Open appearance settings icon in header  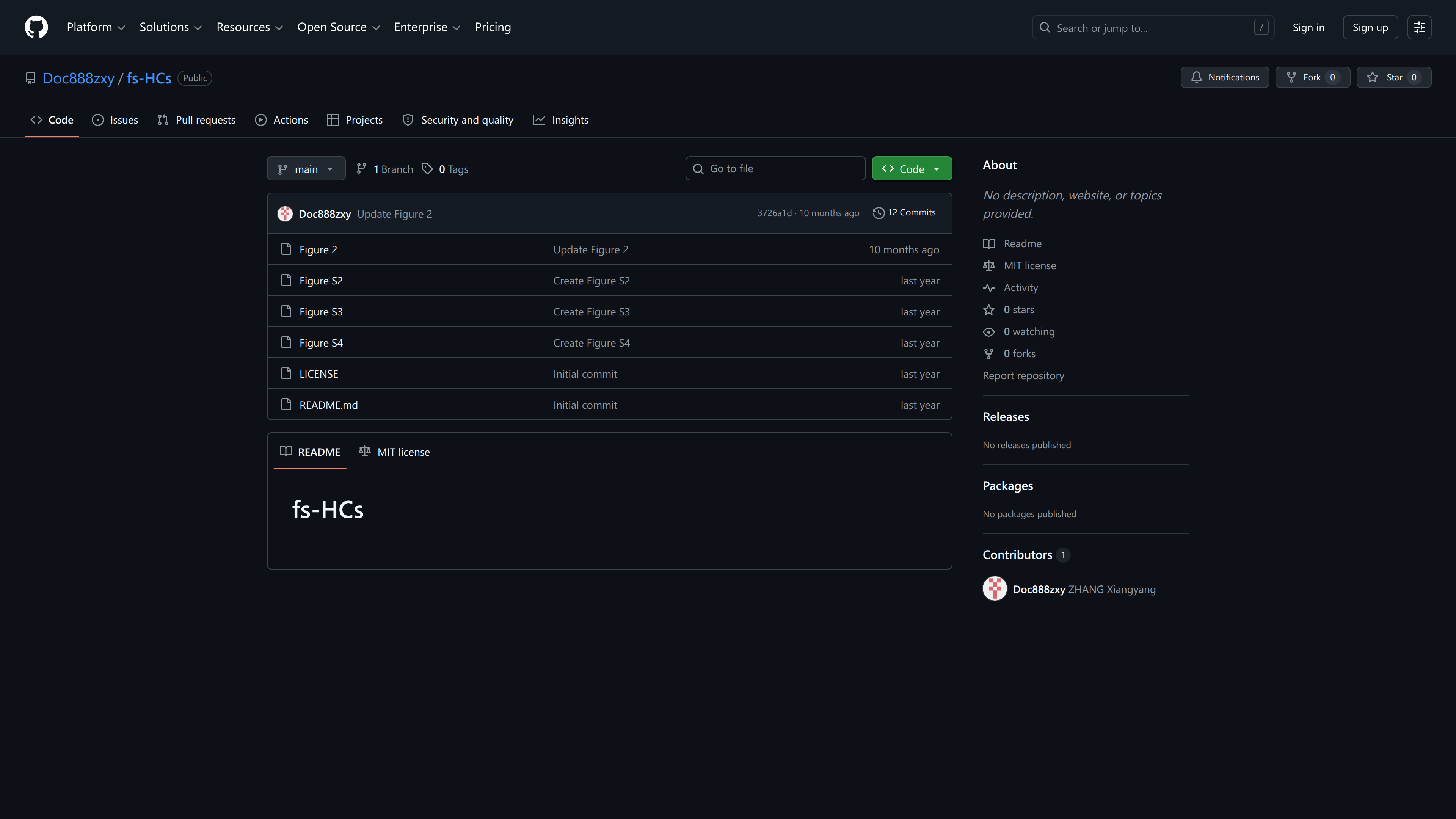coord(1419,27)
